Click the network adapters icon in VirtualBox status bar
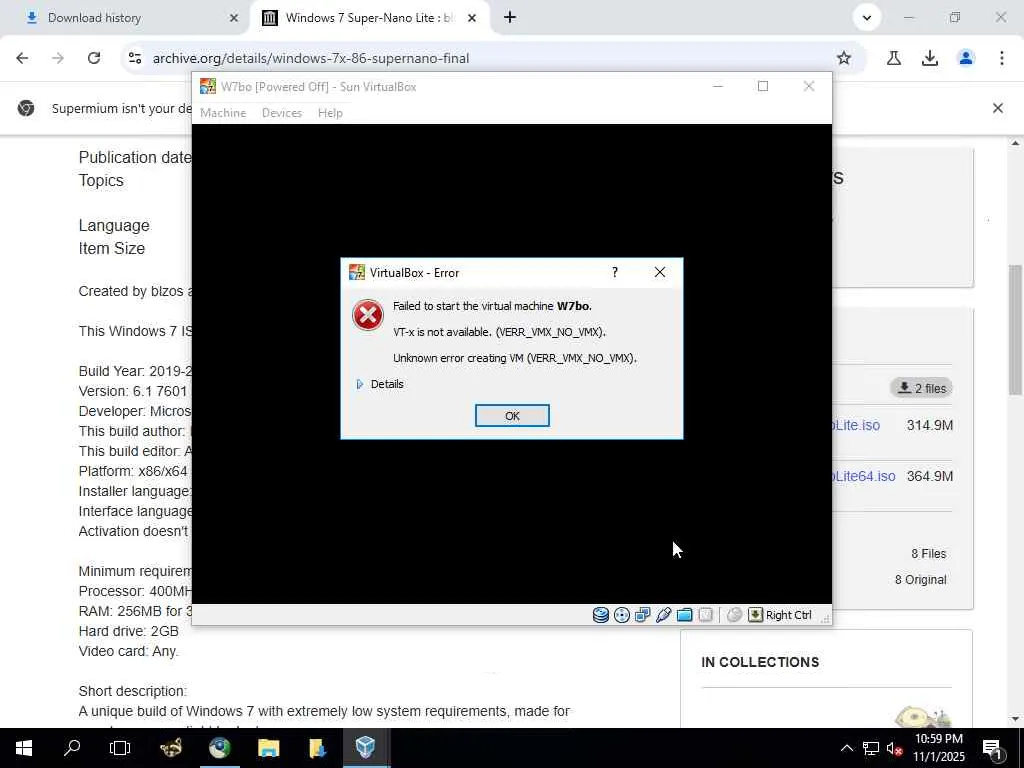1024x768 pixels. tap(643, 615)
